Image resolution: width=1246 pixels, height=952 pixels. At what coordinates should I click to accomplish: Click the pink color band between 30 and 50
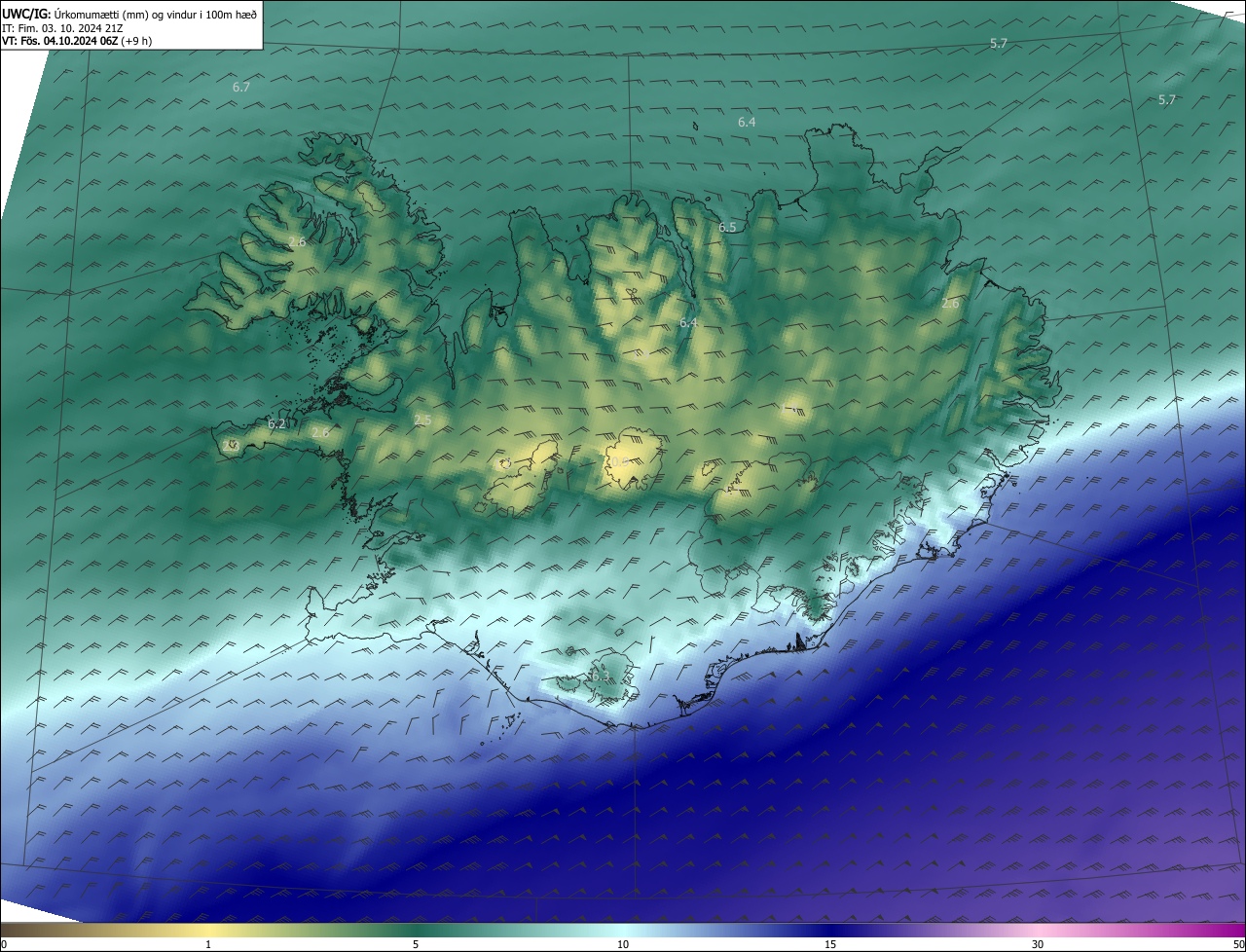[x=1142, y=930]
